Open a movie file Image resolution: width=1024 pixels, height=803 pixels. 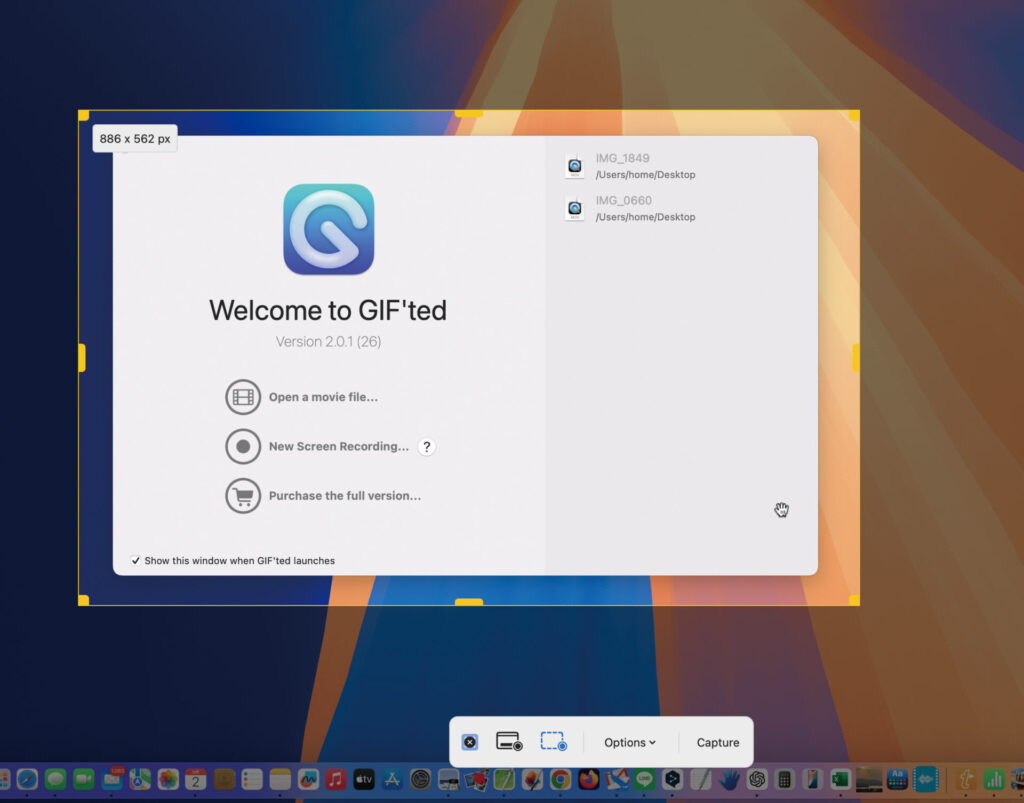[323, 397]
